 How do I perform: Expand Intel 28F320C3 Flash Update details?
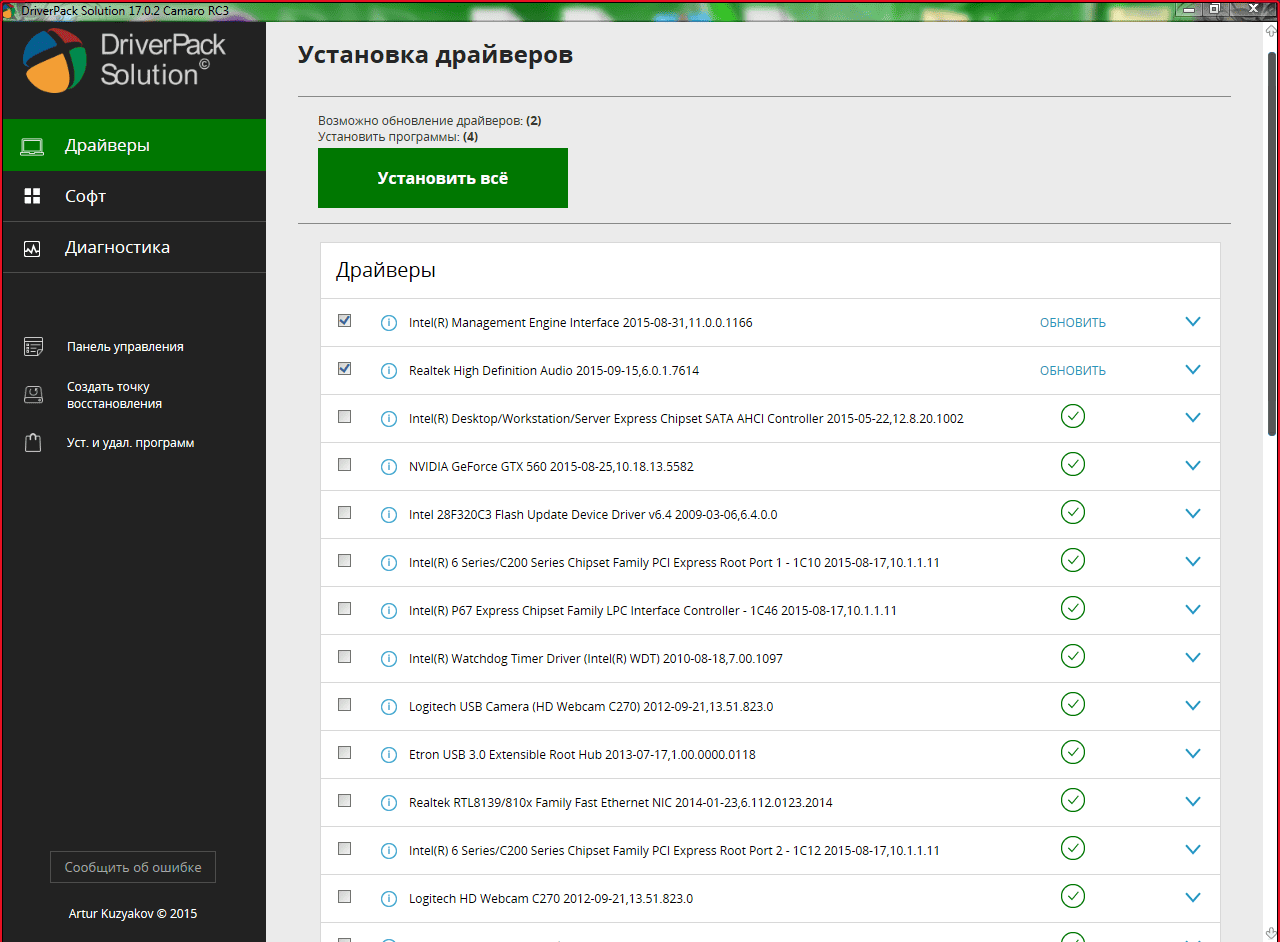click(x=1192, y=514)
